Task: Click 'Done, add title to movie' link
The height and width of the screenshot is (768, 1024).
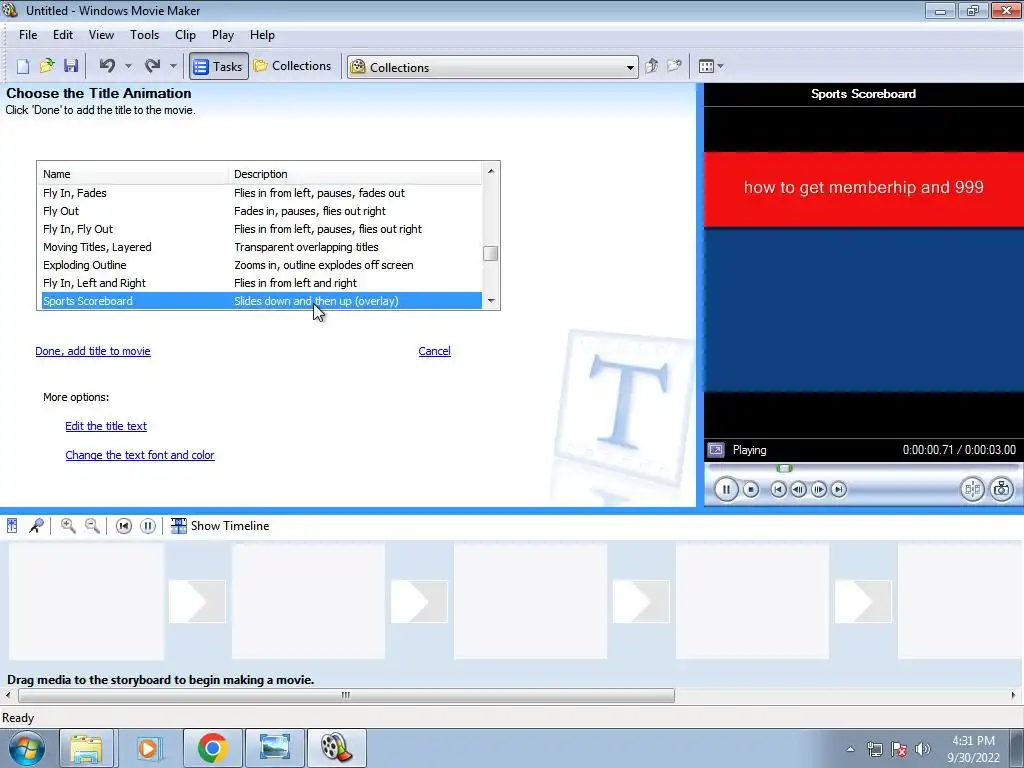Action: point(93,351)
